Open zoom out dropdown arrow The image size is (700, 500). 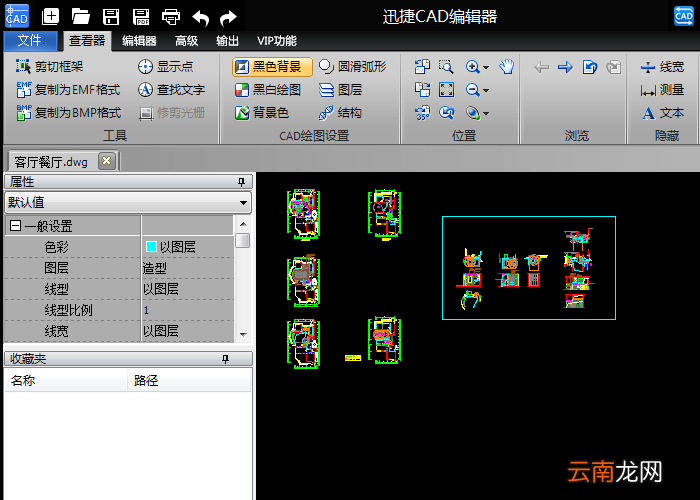486,91
